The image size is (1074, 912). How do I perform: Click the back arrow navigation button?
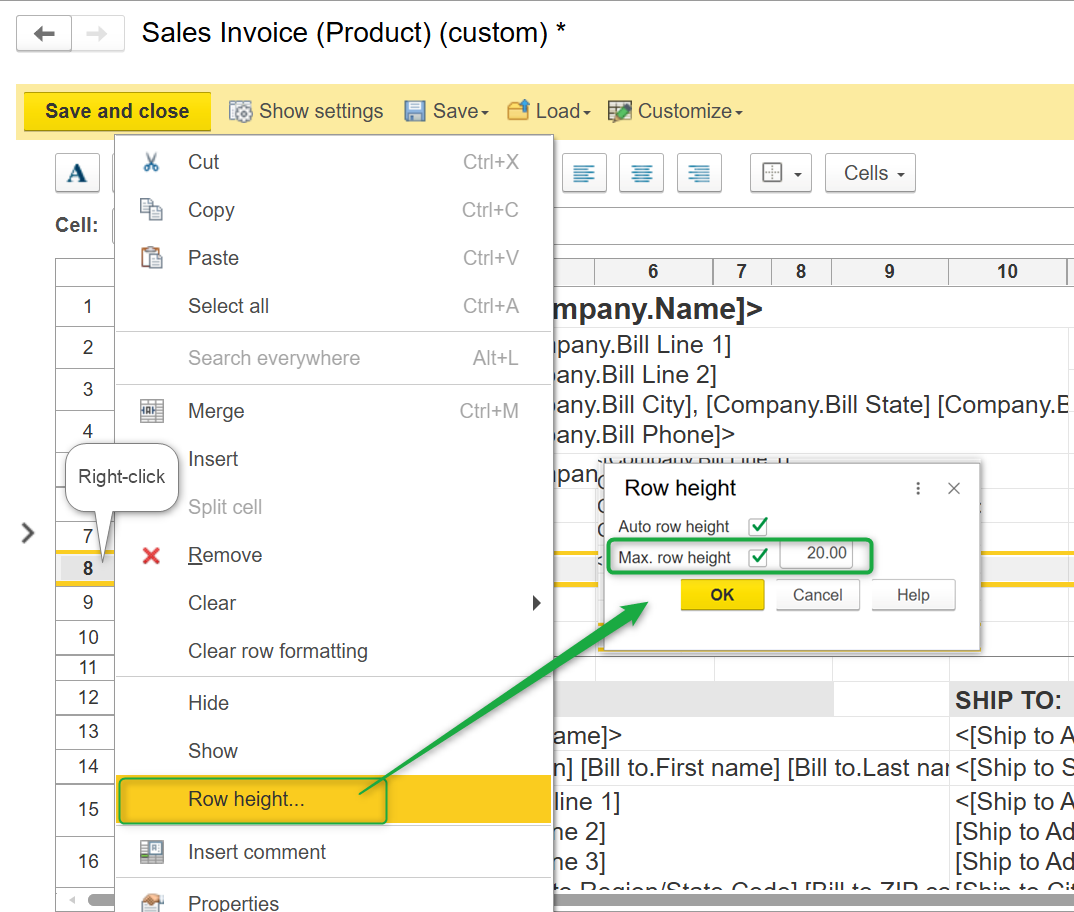pyautogui.click(x=44, y=34)
